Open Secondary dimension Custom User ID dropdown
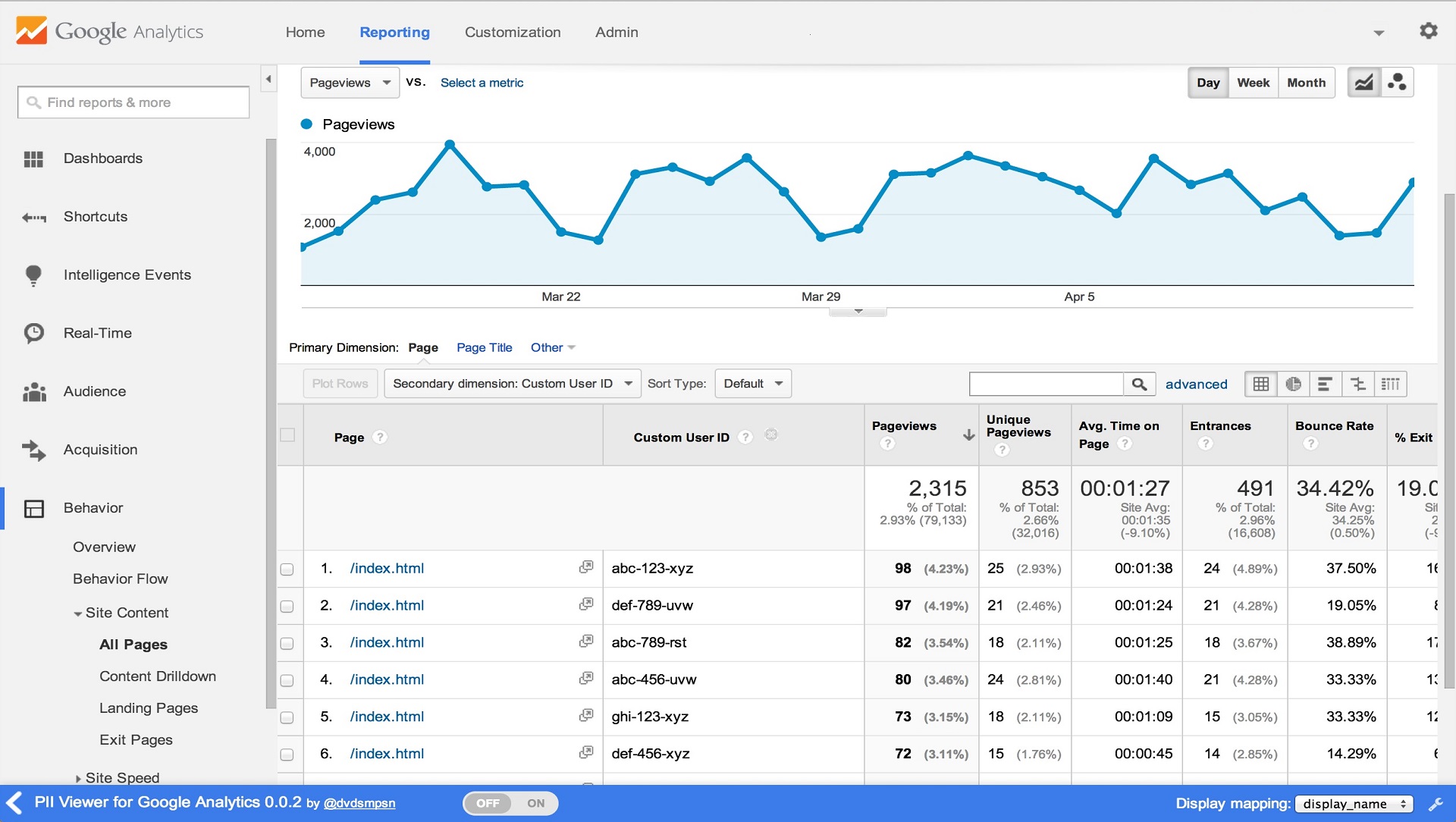Screen dimensions: 1456x822 (512, 384)
